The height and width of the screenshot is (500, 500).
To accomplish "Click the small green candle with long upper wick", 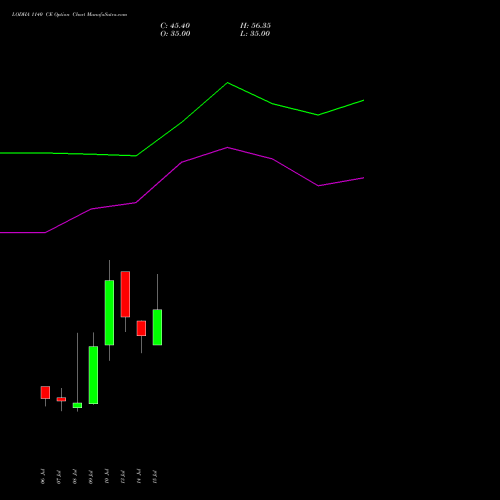I will point(77,405).
